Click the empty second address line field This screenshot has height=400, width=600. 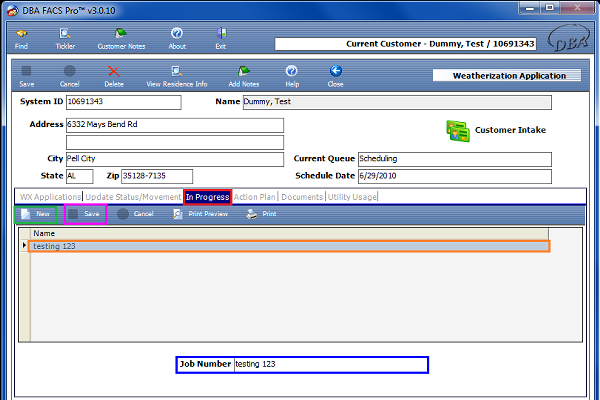point(175,142)
